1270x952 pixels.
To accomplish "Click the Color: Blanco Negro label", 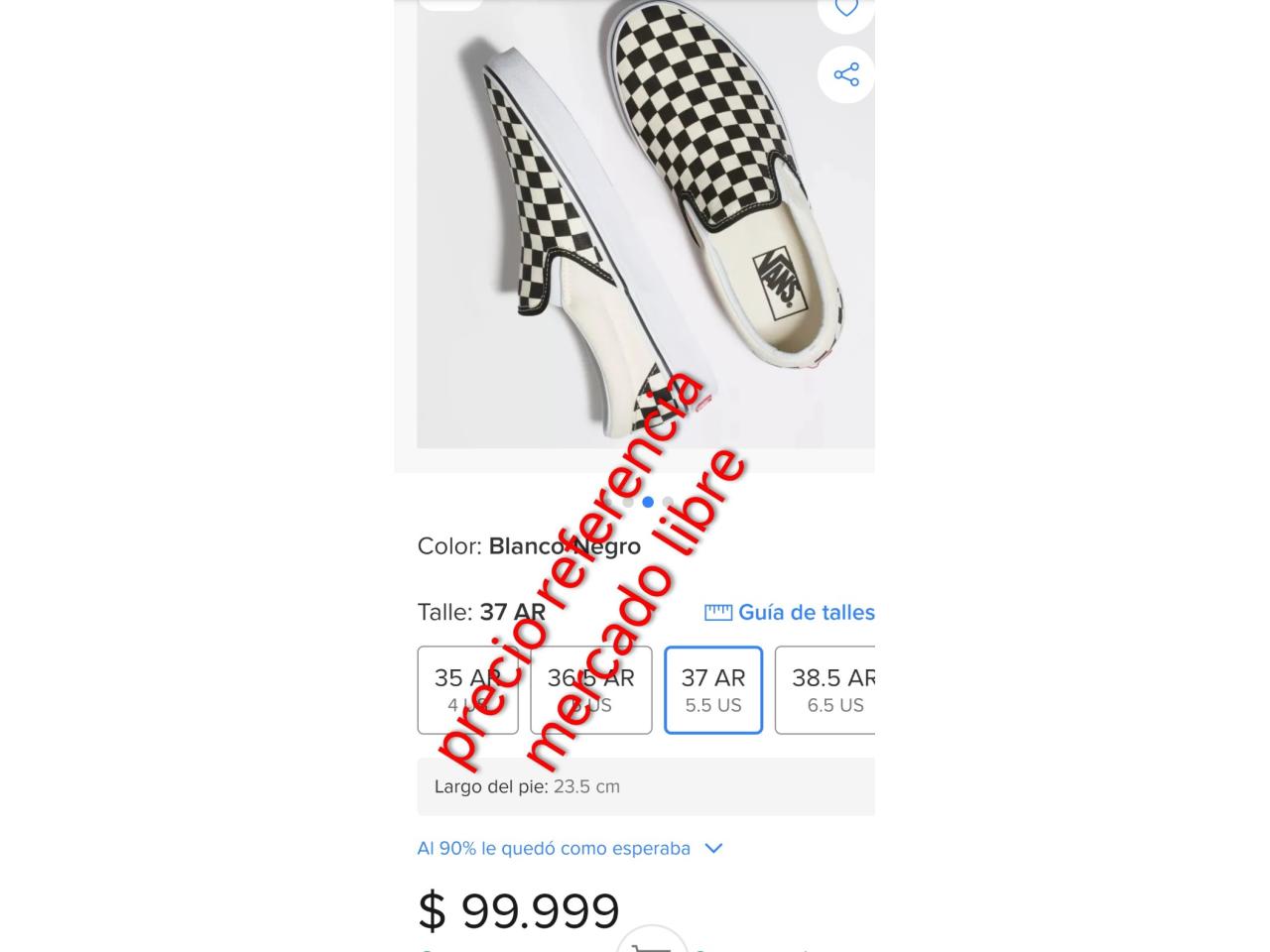I will click(529, 546).
